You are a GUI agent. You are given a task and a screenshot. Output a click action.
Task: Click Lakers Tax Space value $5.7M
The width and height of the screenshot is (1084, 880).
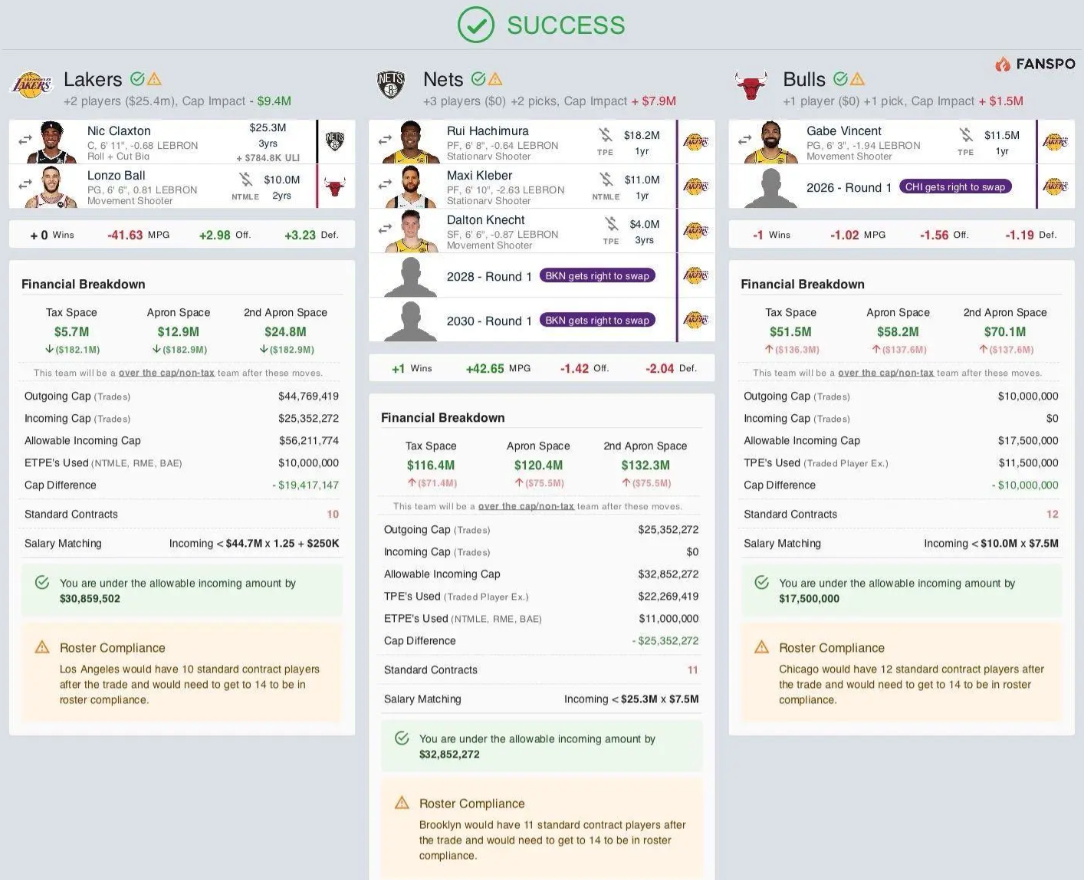[72, 332]
